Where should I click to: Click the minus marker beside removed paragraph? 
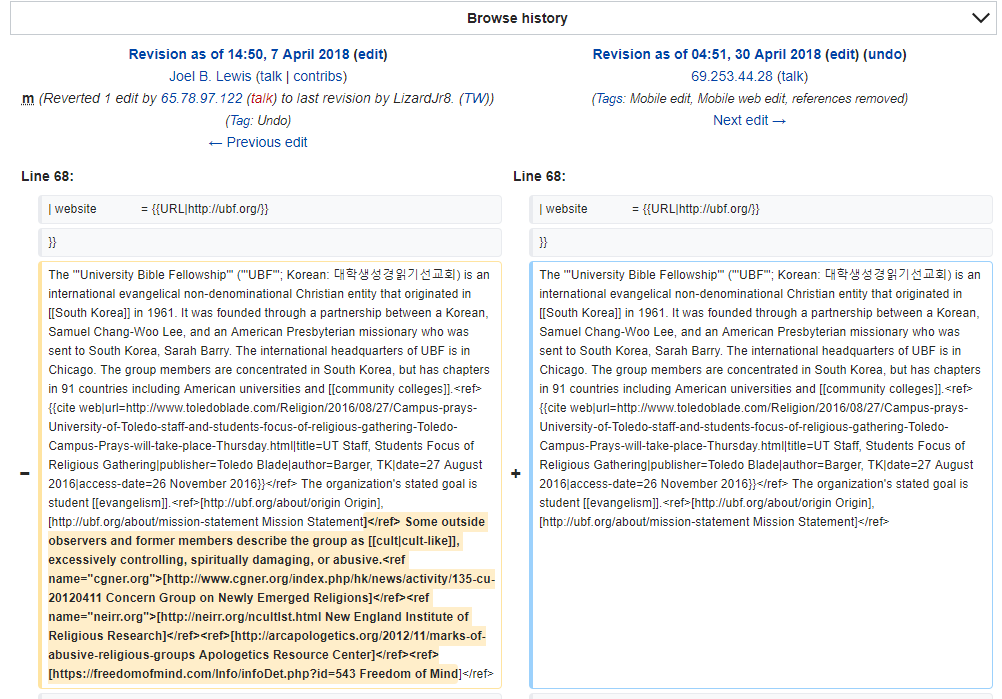[25, 474]
